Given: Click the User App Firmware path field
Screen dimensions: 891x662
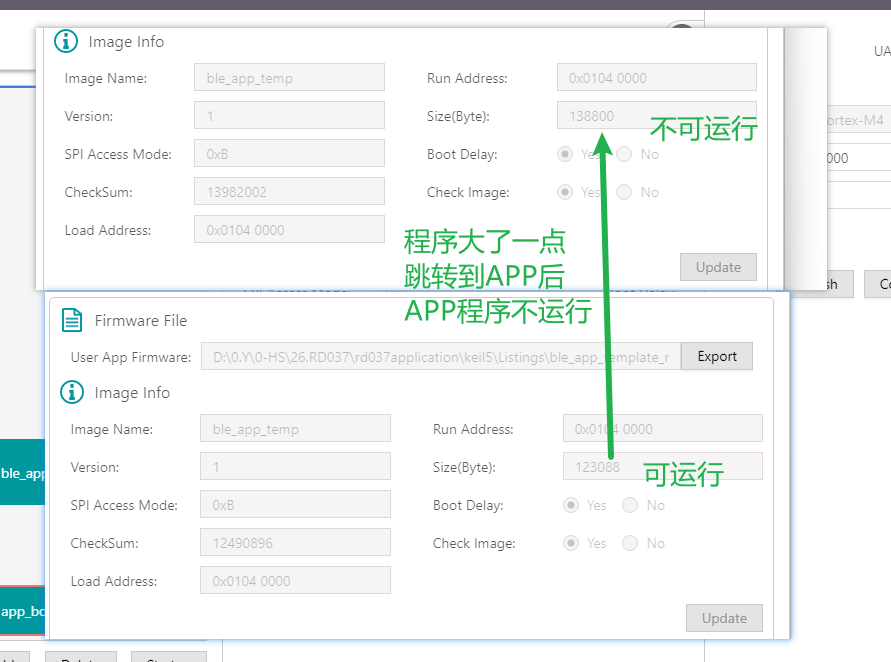Looking at the screenshot, I should [440, 357].
